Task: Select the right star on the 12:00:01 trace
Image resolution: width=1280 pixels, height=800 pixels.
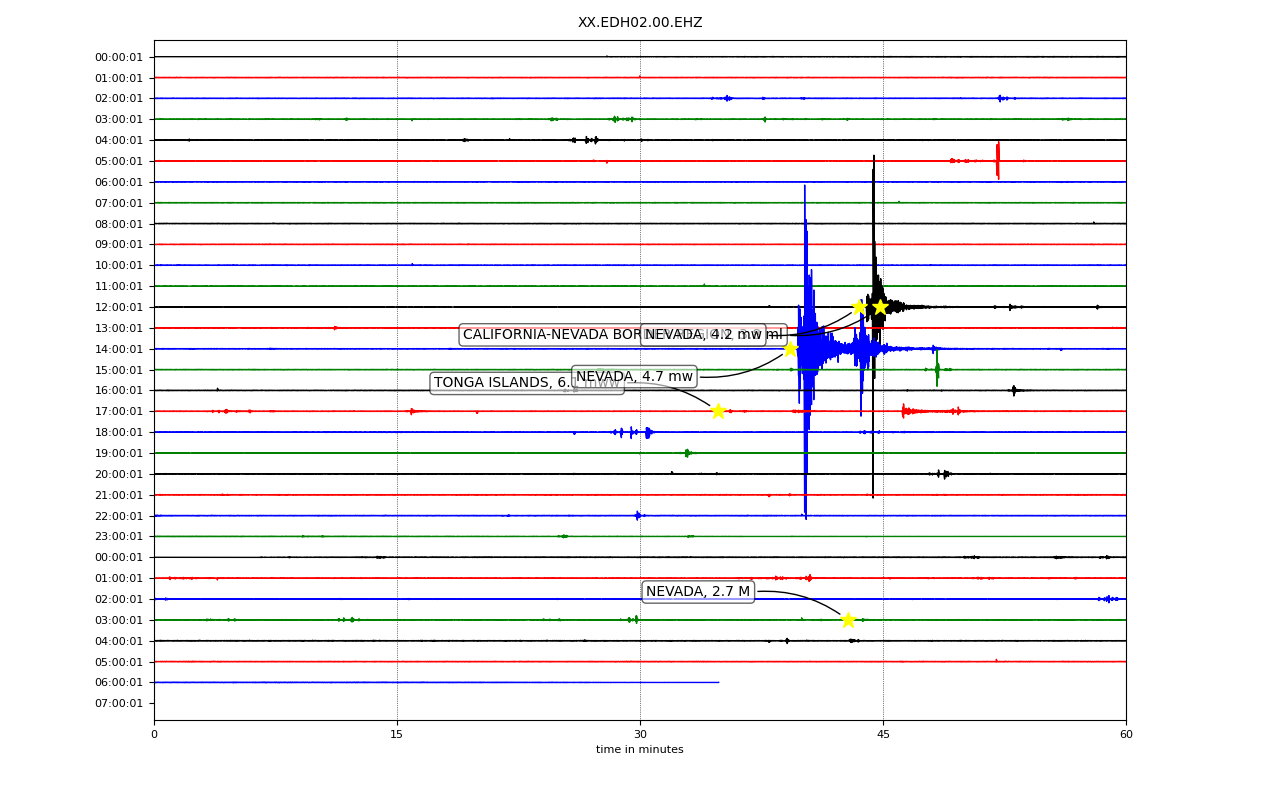Action: pyautogui.click(x=880, y=307)
